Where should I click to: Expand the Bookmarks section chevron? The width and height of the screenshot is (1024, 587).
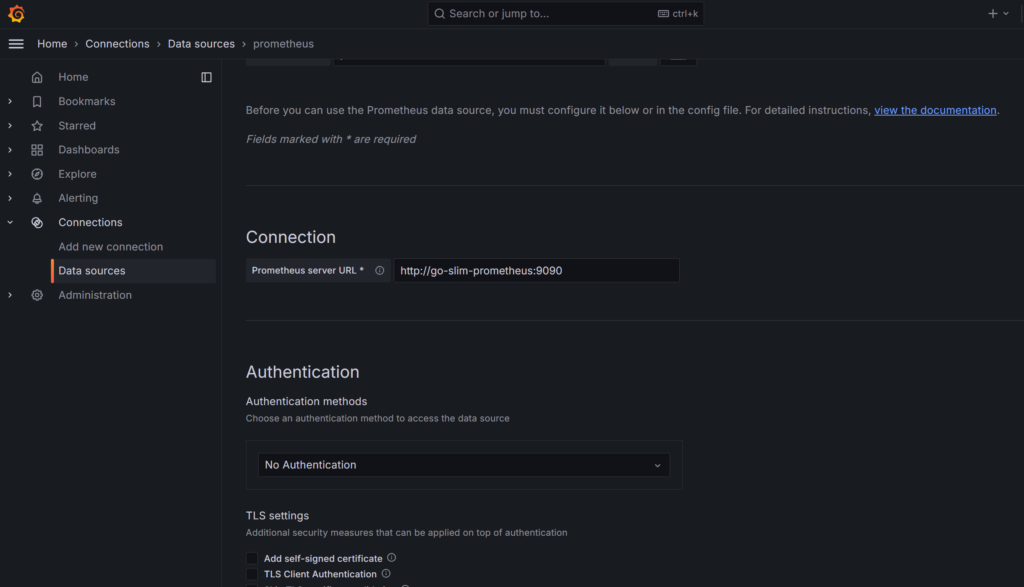point(10,101)
